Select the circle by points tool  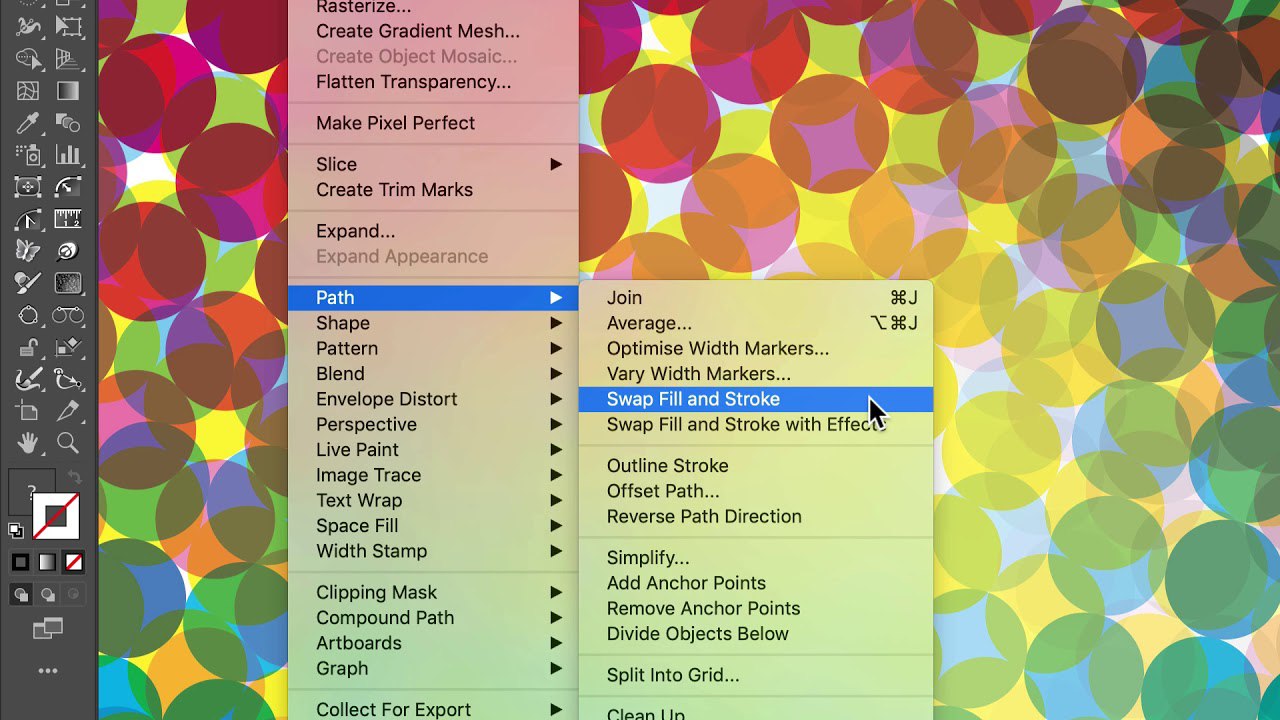coord(28,315)
